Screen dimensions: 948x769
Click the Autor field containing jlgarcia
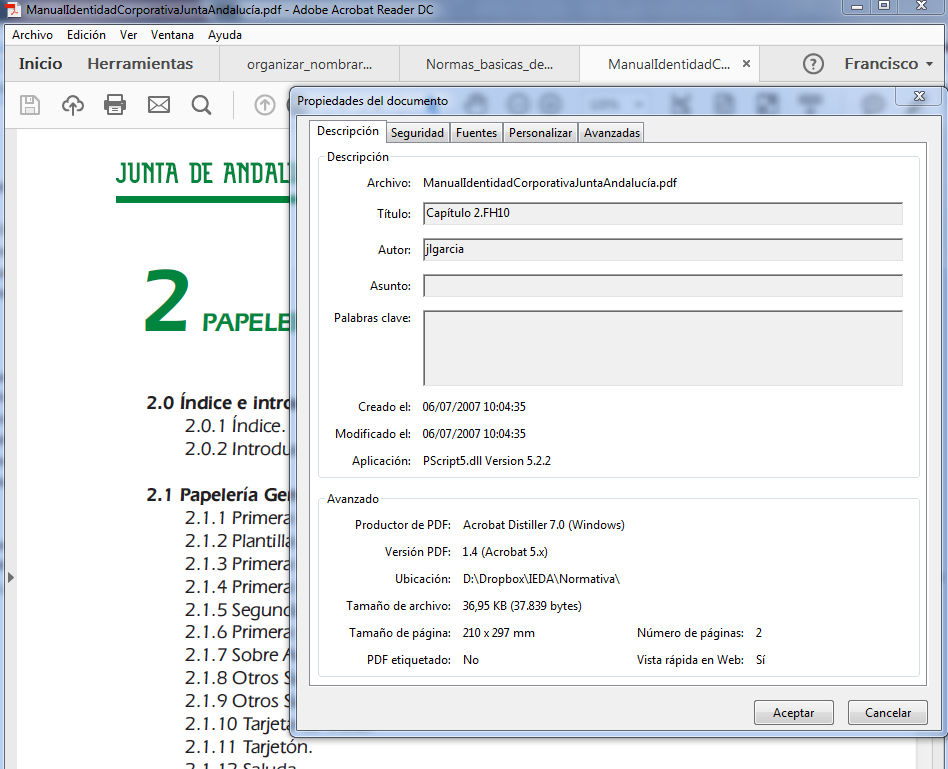click(x=663, y=250)
